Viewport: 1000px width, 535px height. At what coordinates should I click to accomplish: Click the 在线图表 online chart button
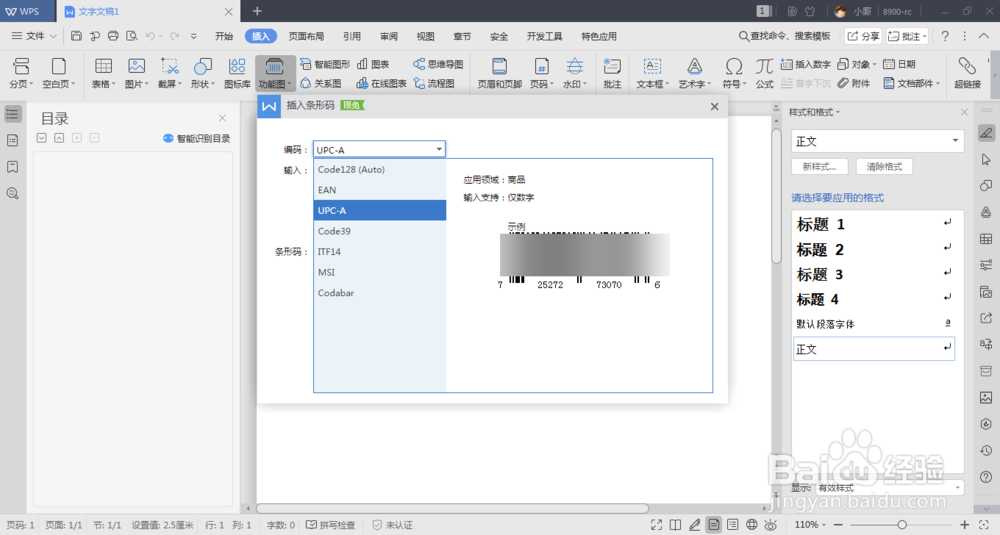(381, 84)
